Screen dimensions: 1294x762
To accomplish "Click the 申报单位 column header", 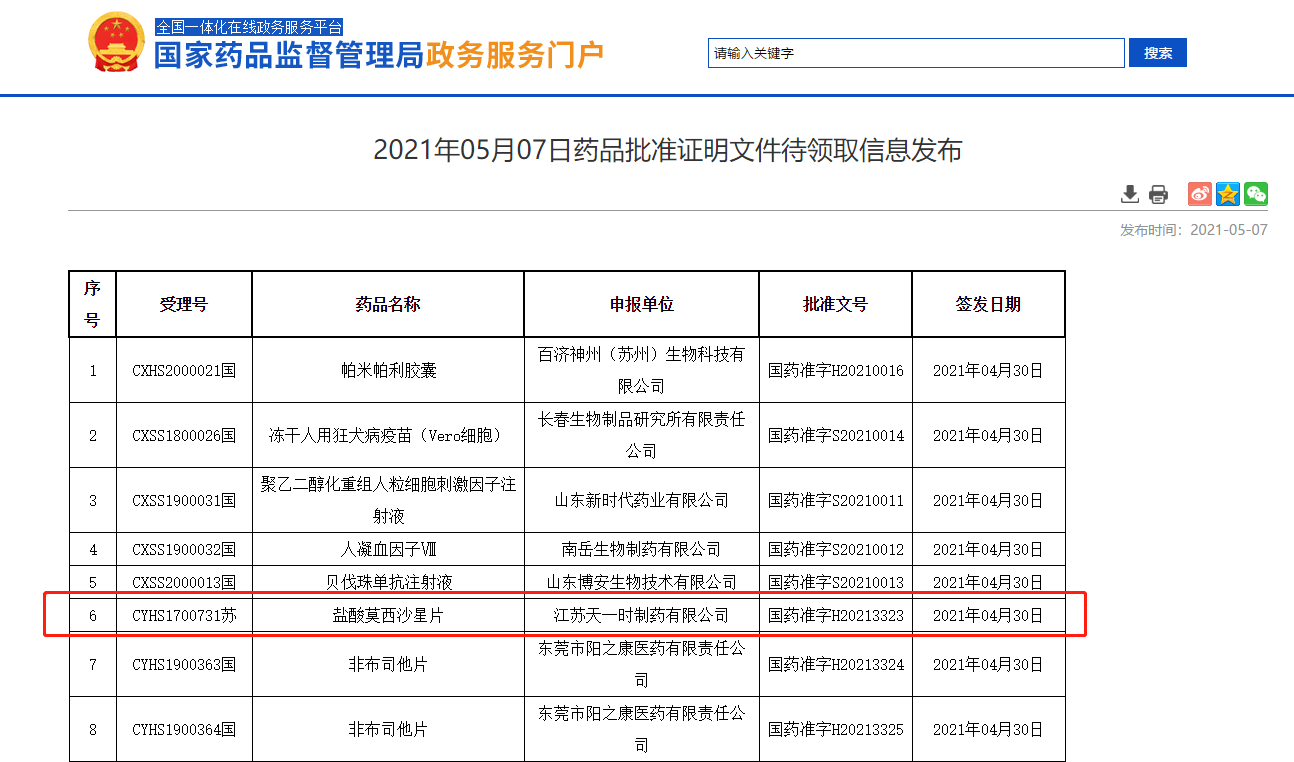I will (642, 304).
